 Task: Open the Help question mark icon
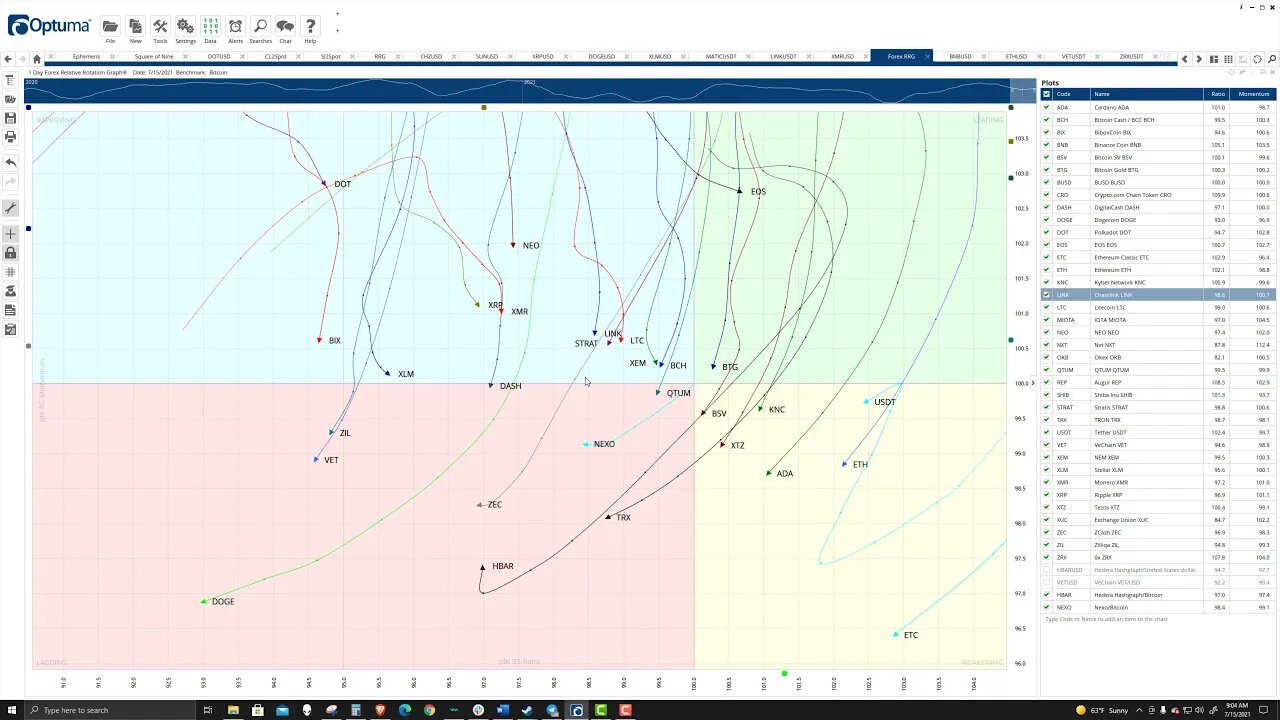click(310, 27)
